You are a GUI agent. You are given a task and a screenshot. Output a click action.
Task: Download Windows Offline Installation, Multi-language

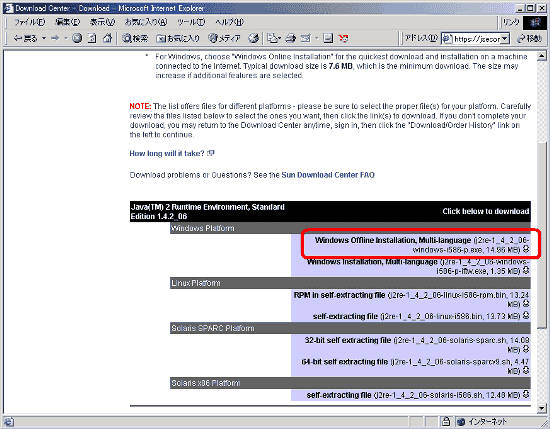pyautogui.click(x=393, y=240)
